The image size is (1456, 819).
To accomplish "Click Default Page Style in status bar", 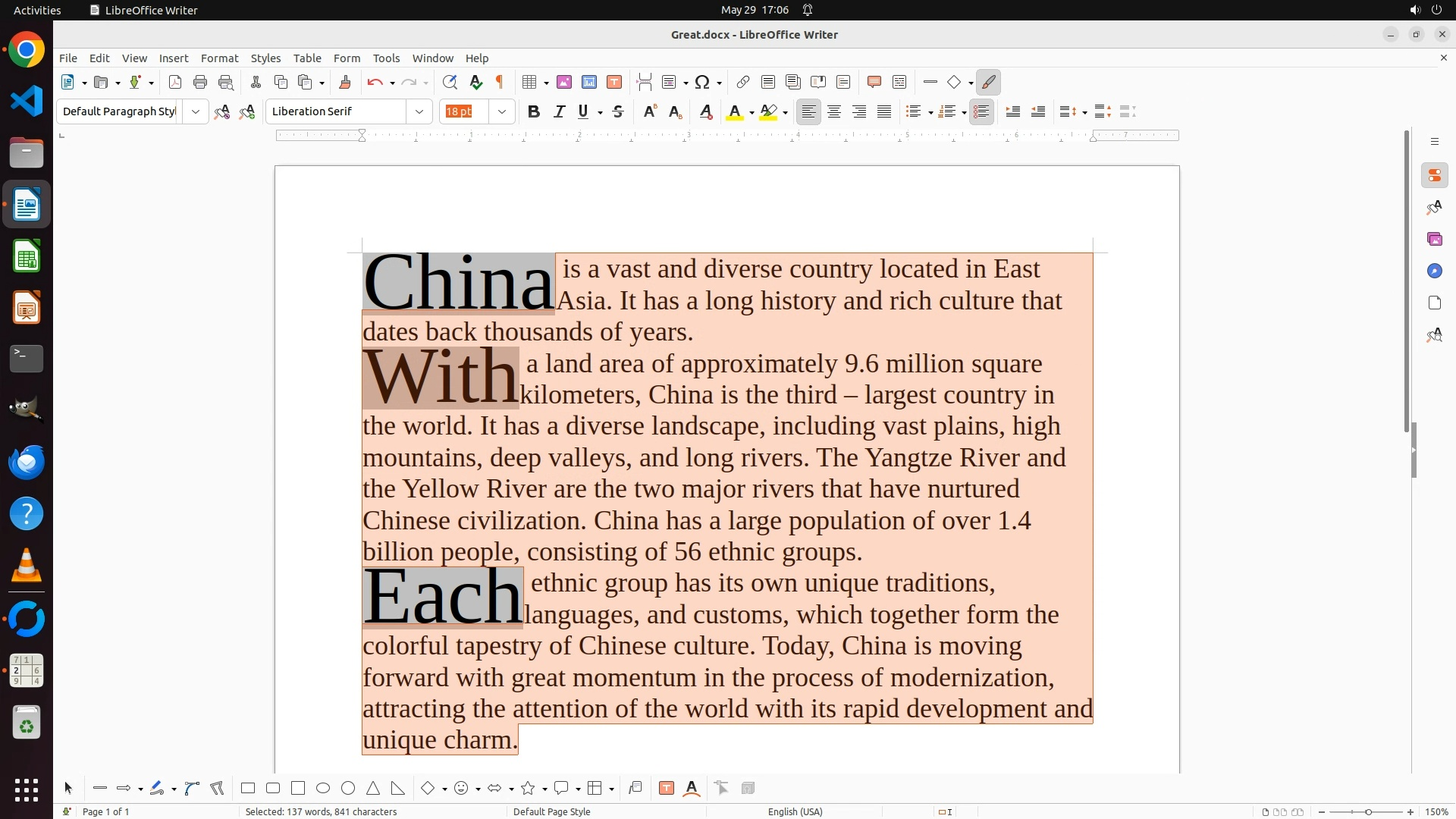I will click(551, 812).
